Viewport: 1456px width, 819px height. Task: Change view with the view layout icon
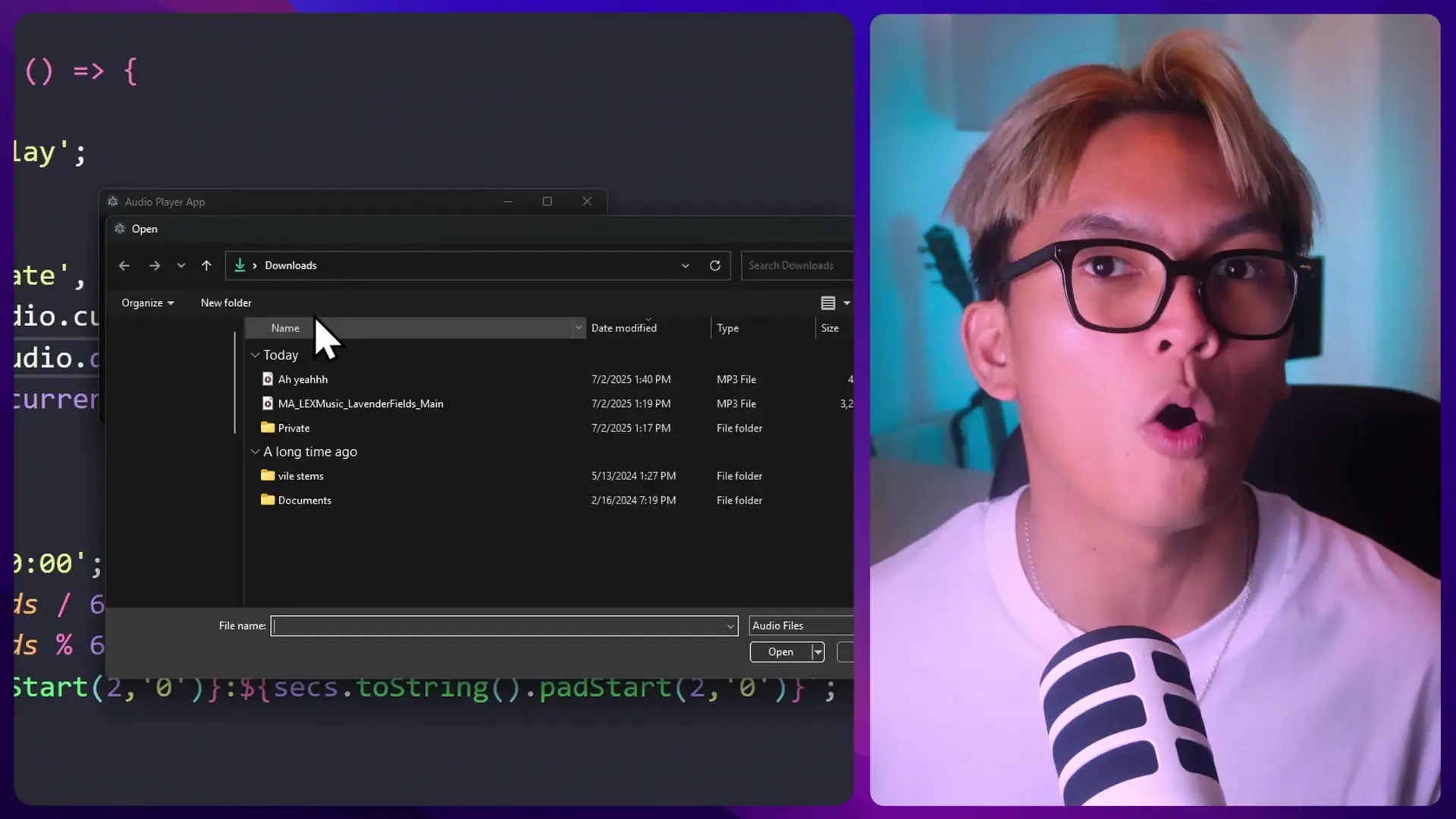coord(828,303)
